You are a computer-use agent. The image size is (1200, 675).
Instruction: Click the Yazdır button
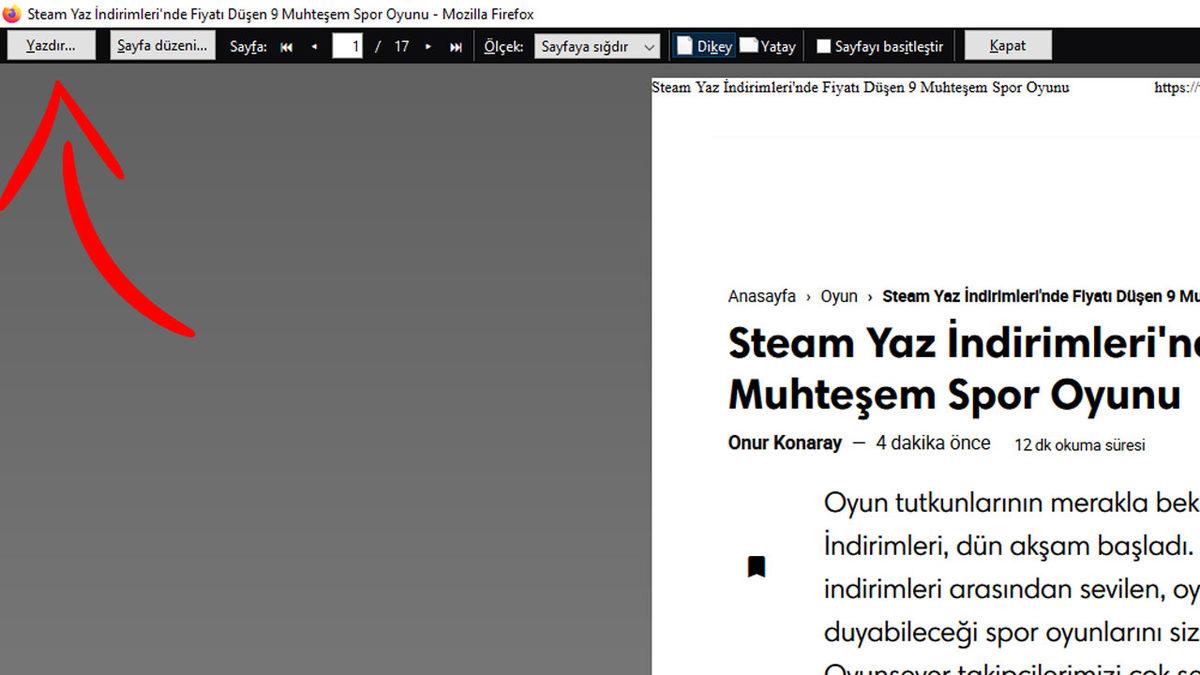[50, 44]
